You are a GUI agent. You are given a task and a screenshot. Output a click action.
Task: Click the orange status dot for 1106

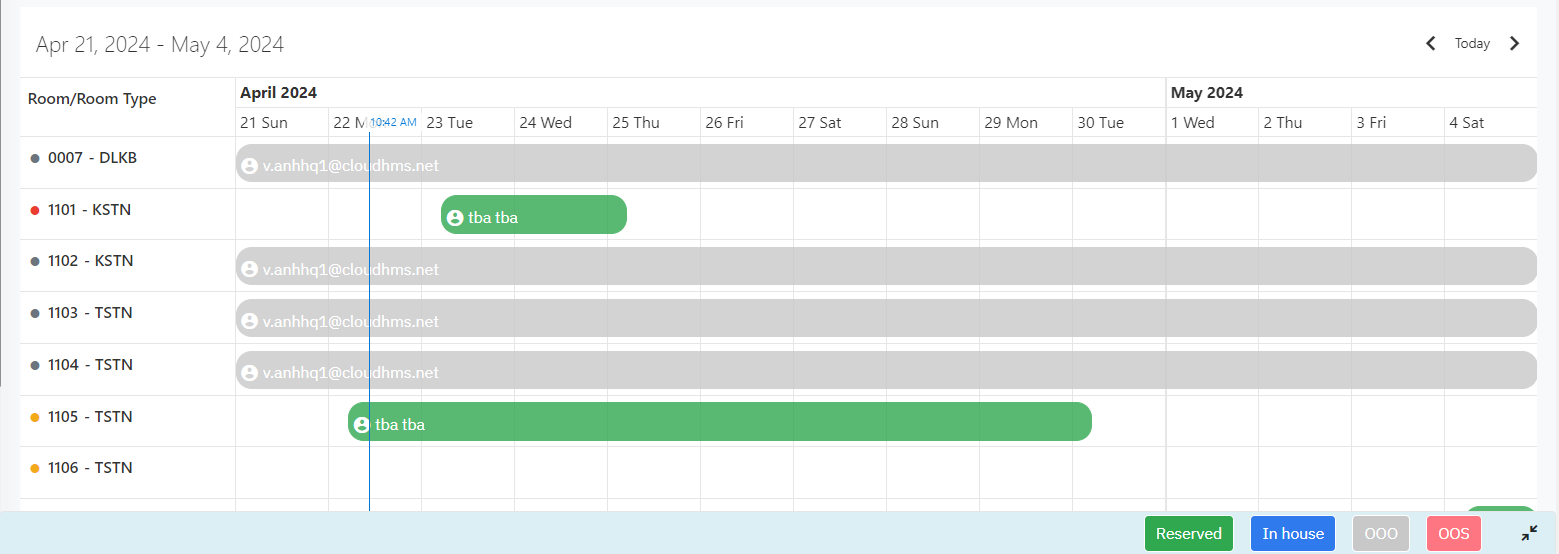coord(35,469)
